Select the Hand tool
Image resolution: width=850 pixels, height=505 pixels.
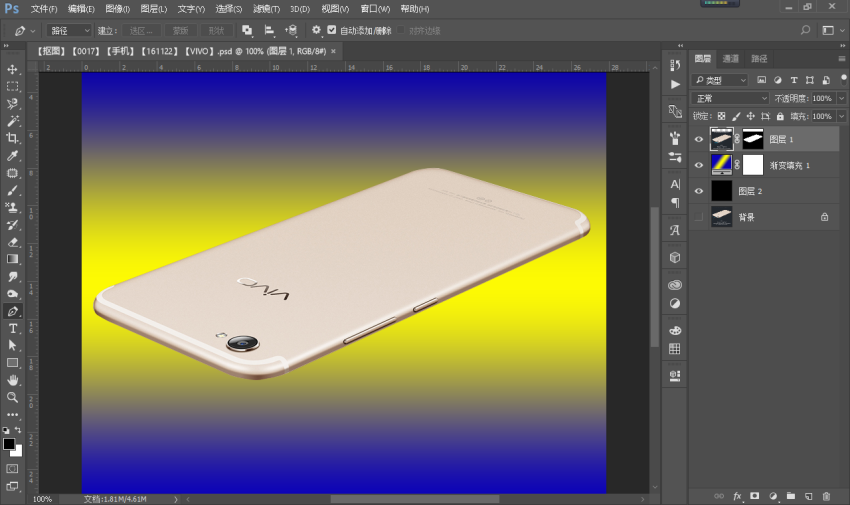[x=12, y=380]
